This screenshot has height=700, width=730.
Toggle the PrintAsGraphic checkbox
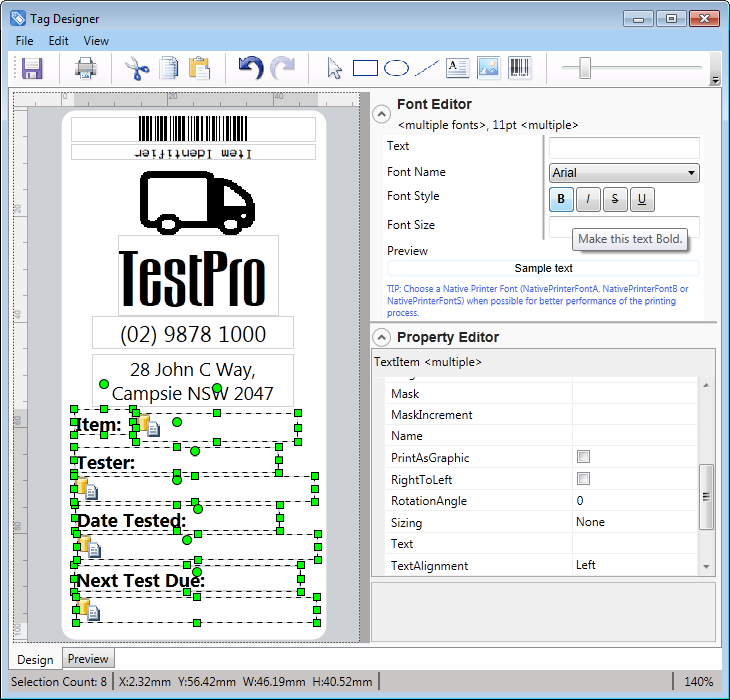pyautogui.click(x=583, y=458)
